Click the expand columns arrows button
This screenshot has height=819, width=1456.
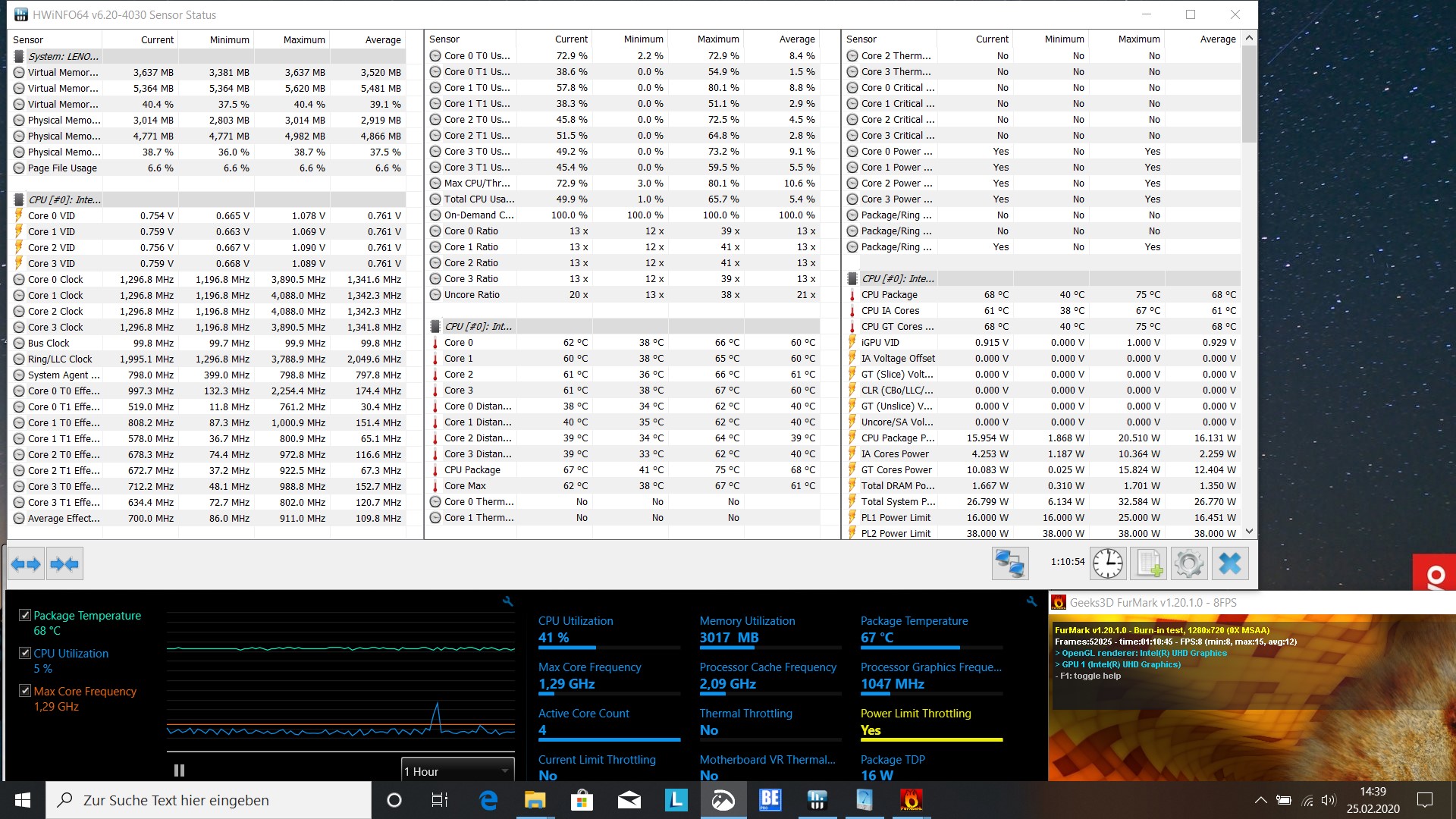click(26, 564)
